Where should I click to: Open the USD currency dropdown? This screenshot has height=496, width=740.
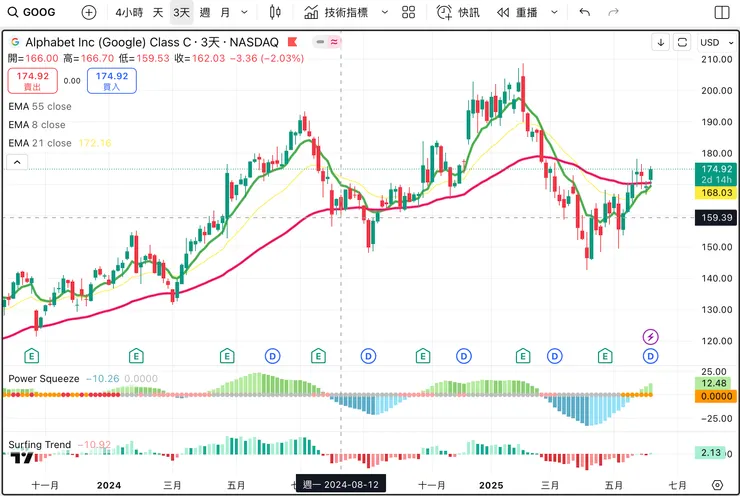717,42
